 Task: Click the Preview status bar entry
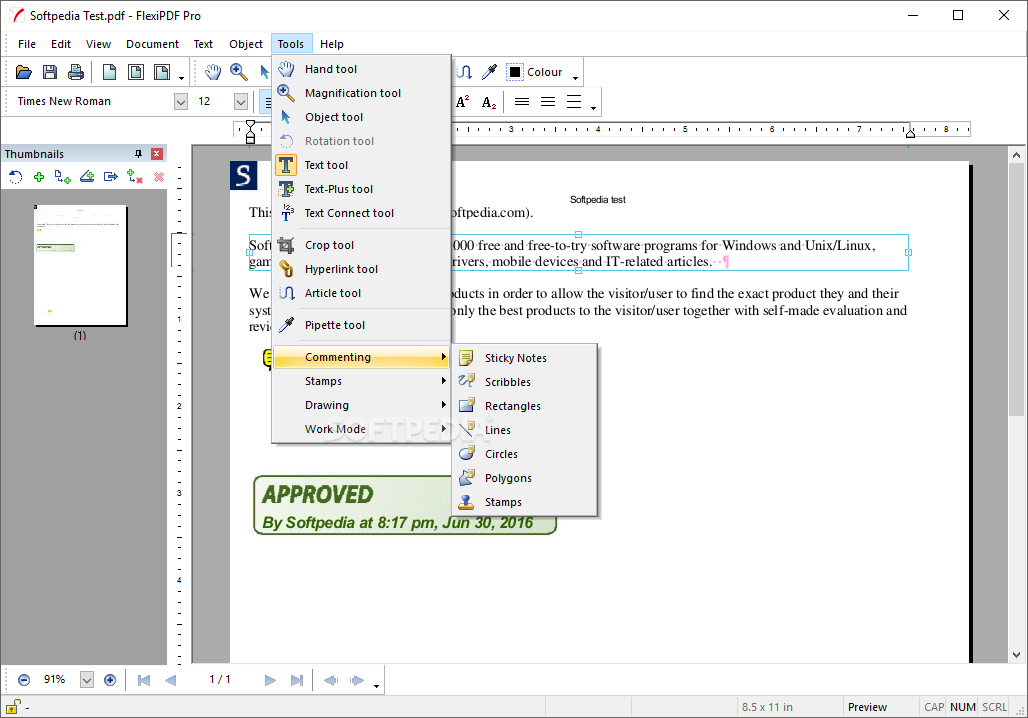(x=867, y=707)
